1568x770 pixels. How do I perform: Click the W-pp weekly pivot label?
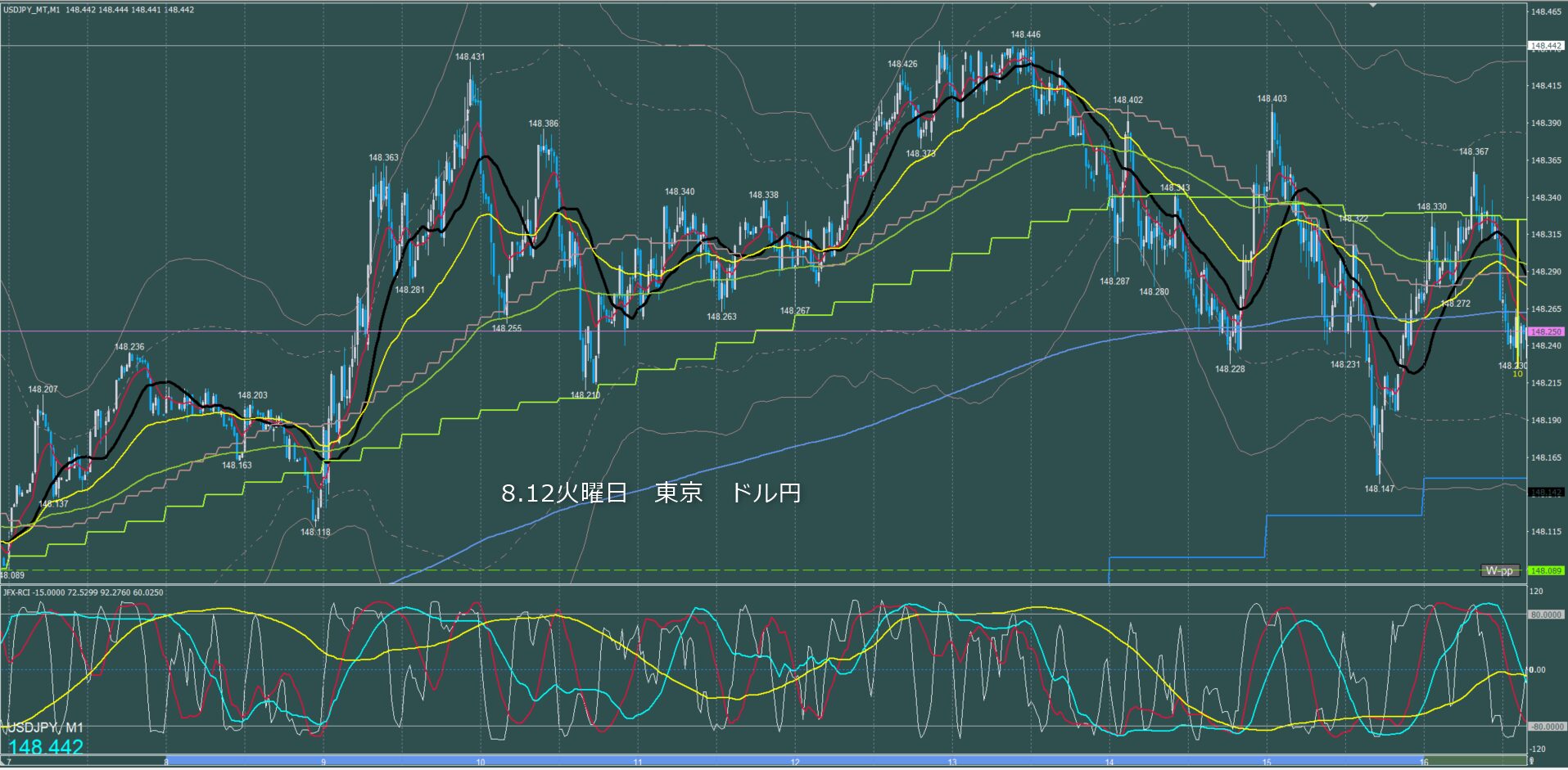1500,570
